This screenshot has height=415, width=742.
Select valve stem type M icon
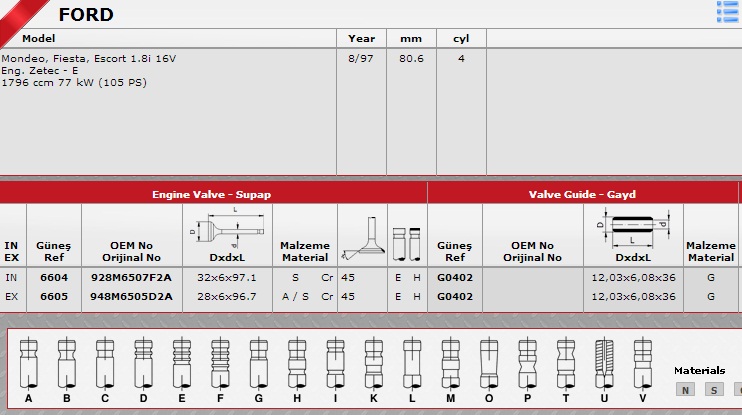tap(450, 363)
